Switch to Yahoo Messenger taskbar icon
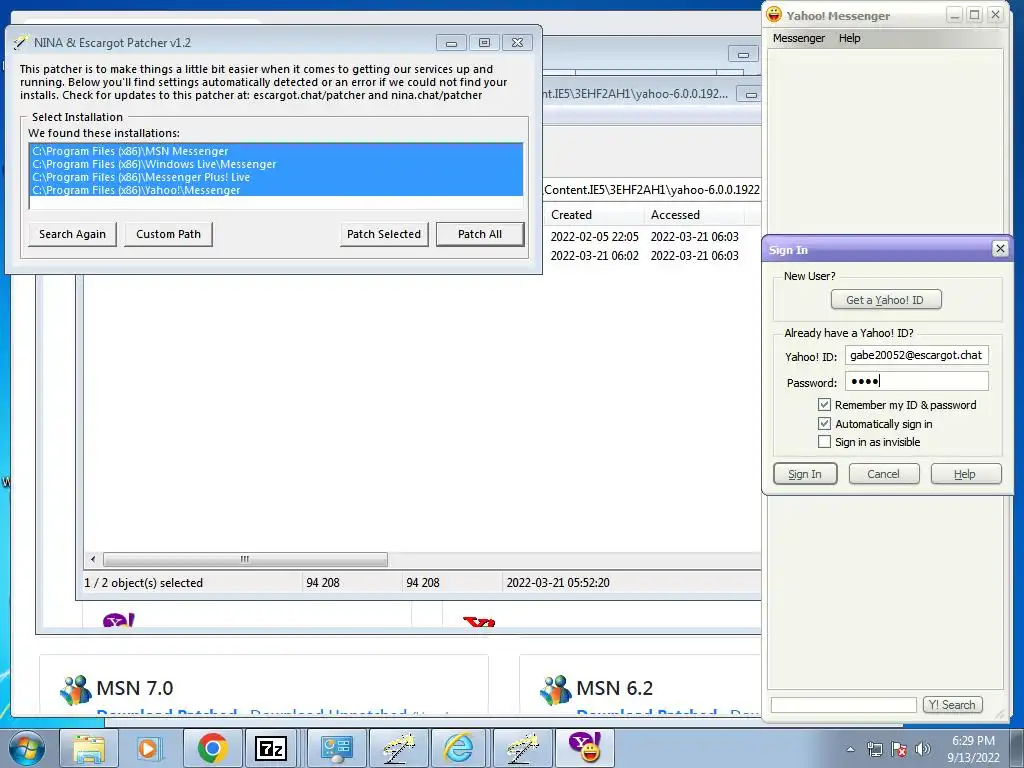Viewport: 1024px width, 768px height. pyautogui.click(x=584, y=748)
